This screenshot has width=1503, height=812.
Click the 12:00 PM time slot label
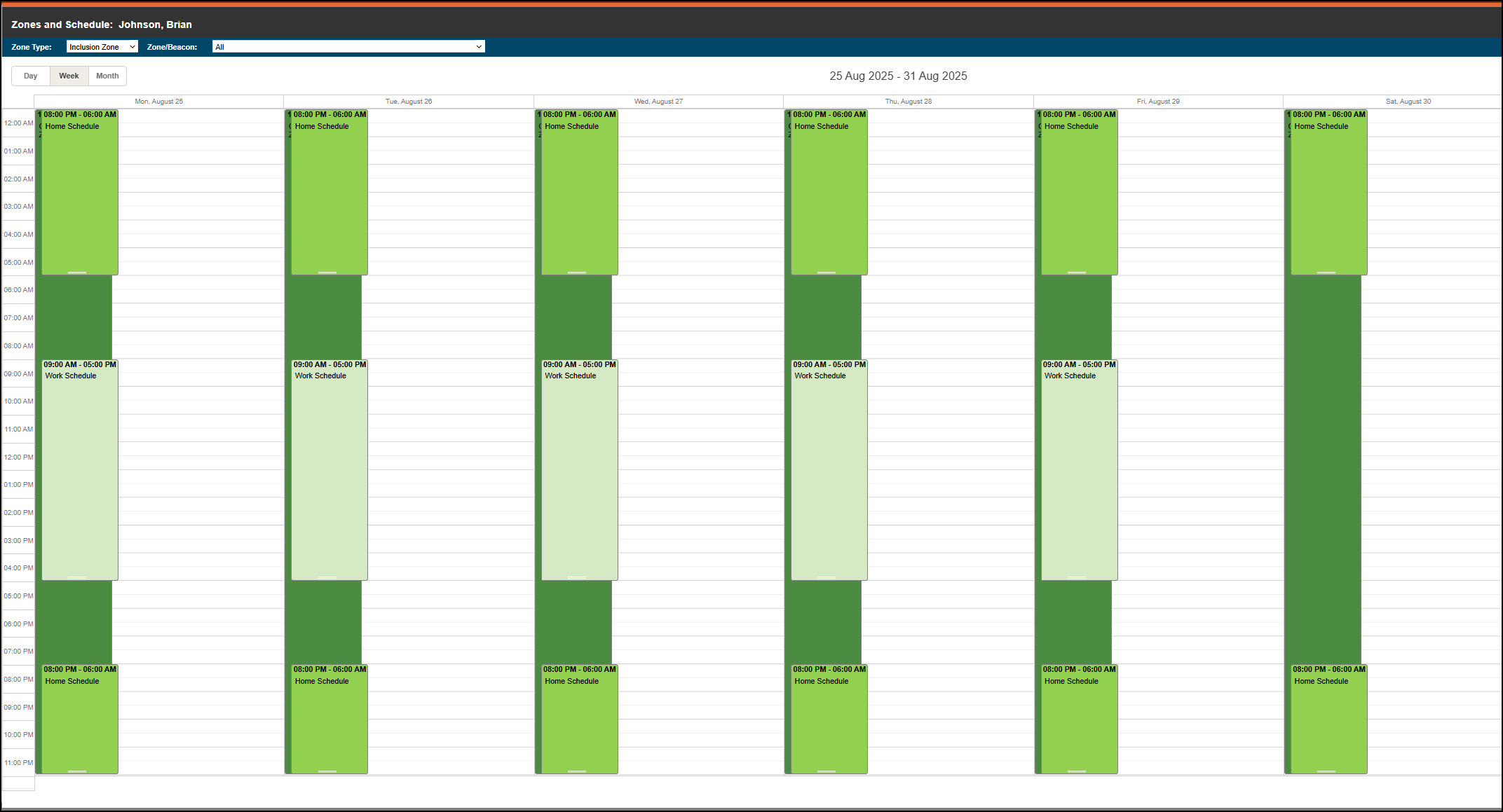click(x=18, y=457)
